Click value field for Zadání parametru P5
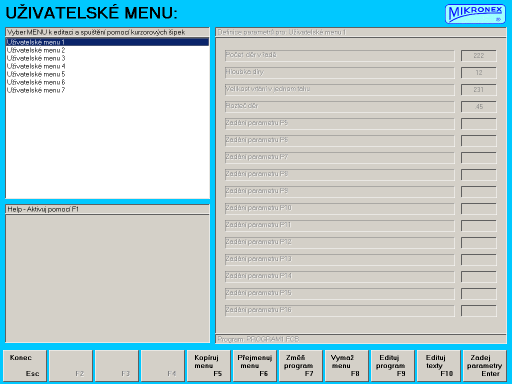 click(479, 124)
